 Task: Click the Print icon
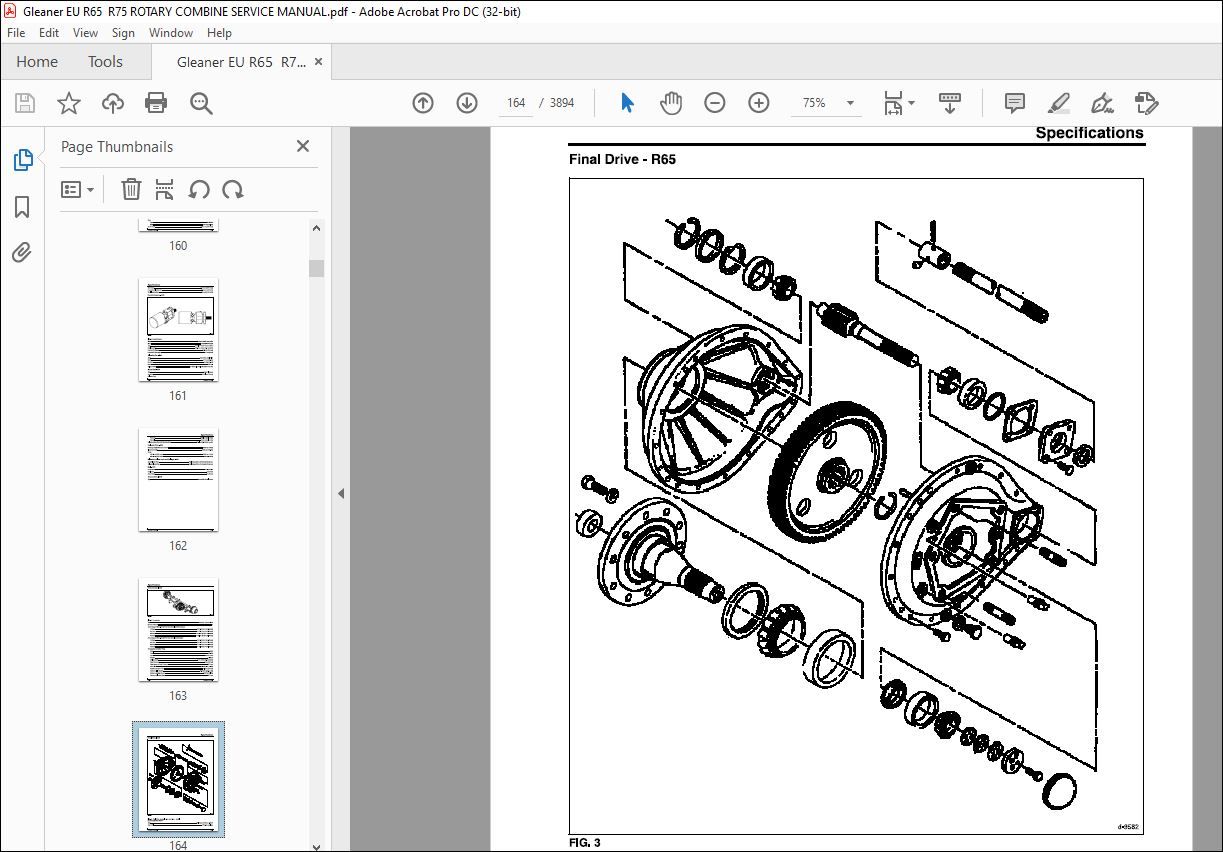156,102
